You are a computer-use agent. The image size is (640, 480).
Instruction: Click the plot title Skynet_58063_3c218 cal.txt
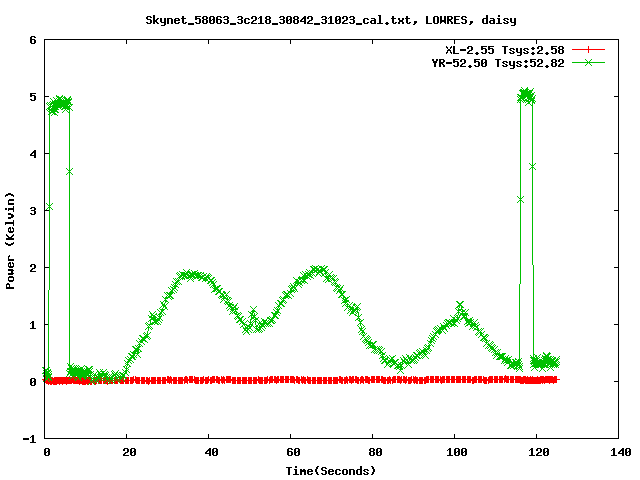pyautogui.click(x=331, y=20)
